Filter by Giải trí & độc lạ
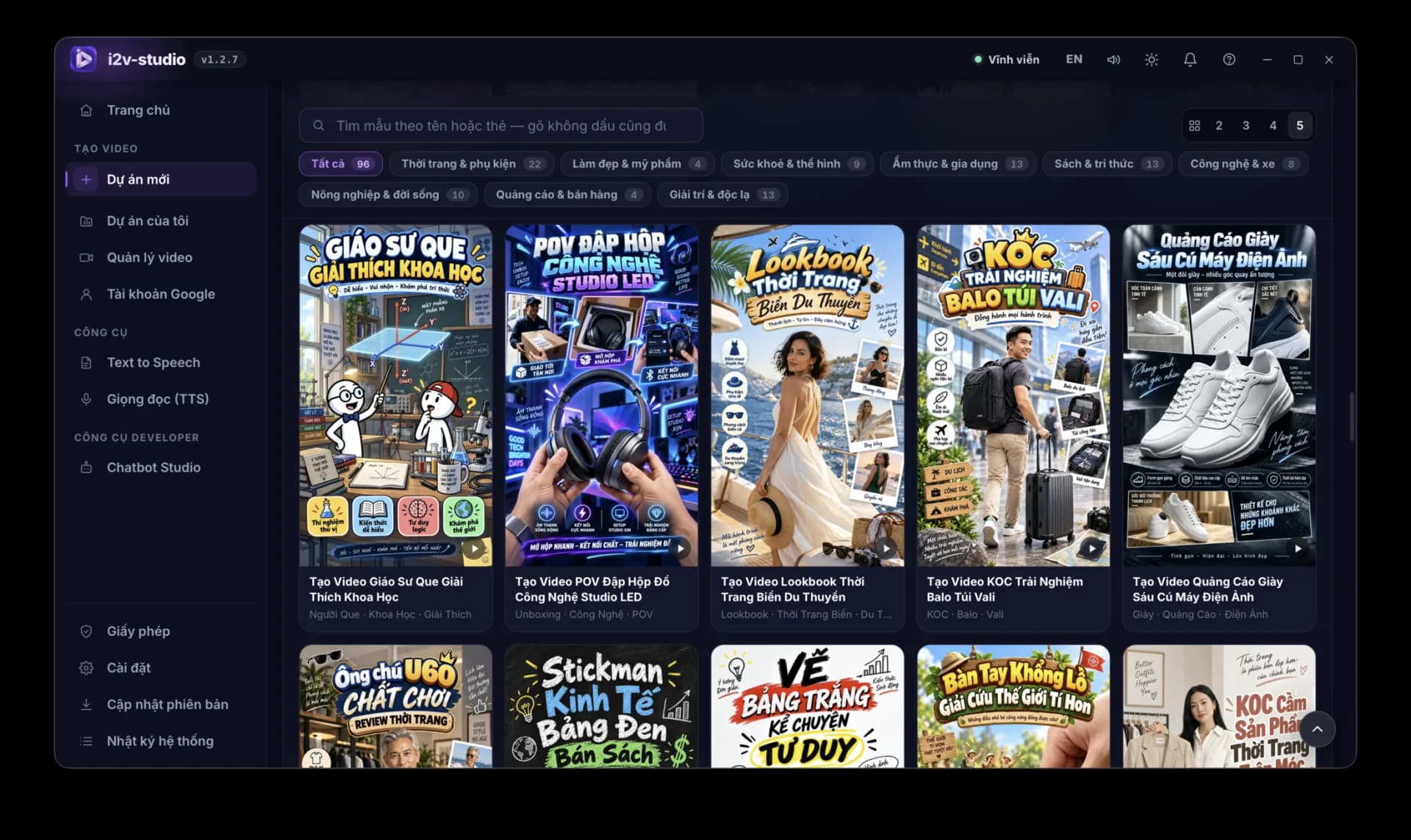Screen dimensions: 1411x840 click(722, 195)
